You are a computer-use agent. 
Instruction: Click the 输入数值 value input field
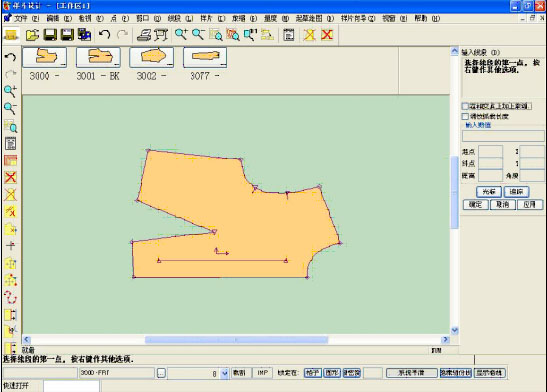(x=503, y=136)
